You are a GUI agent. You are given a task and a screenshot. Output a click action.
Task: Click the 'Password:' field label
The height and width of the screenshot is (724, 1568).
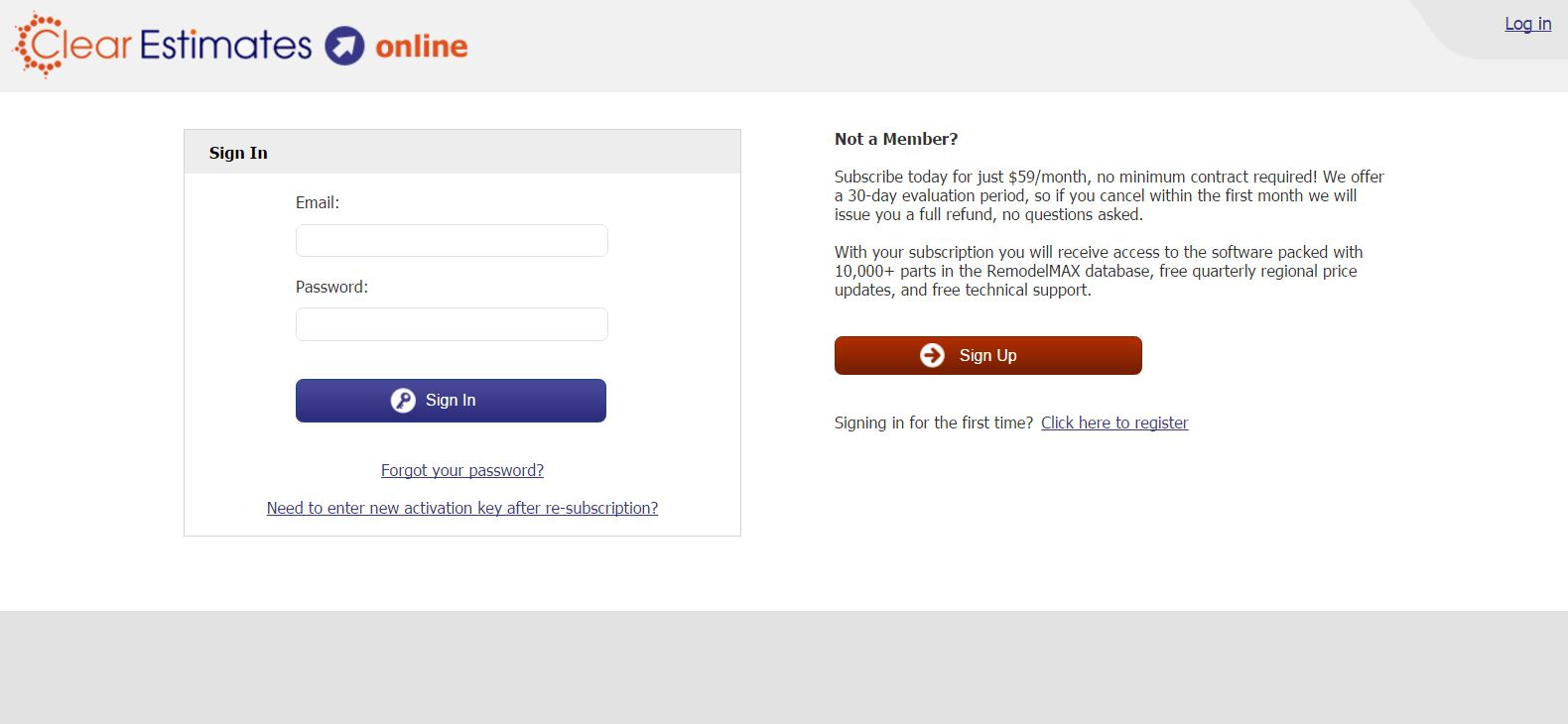click(x=331, y=287)
